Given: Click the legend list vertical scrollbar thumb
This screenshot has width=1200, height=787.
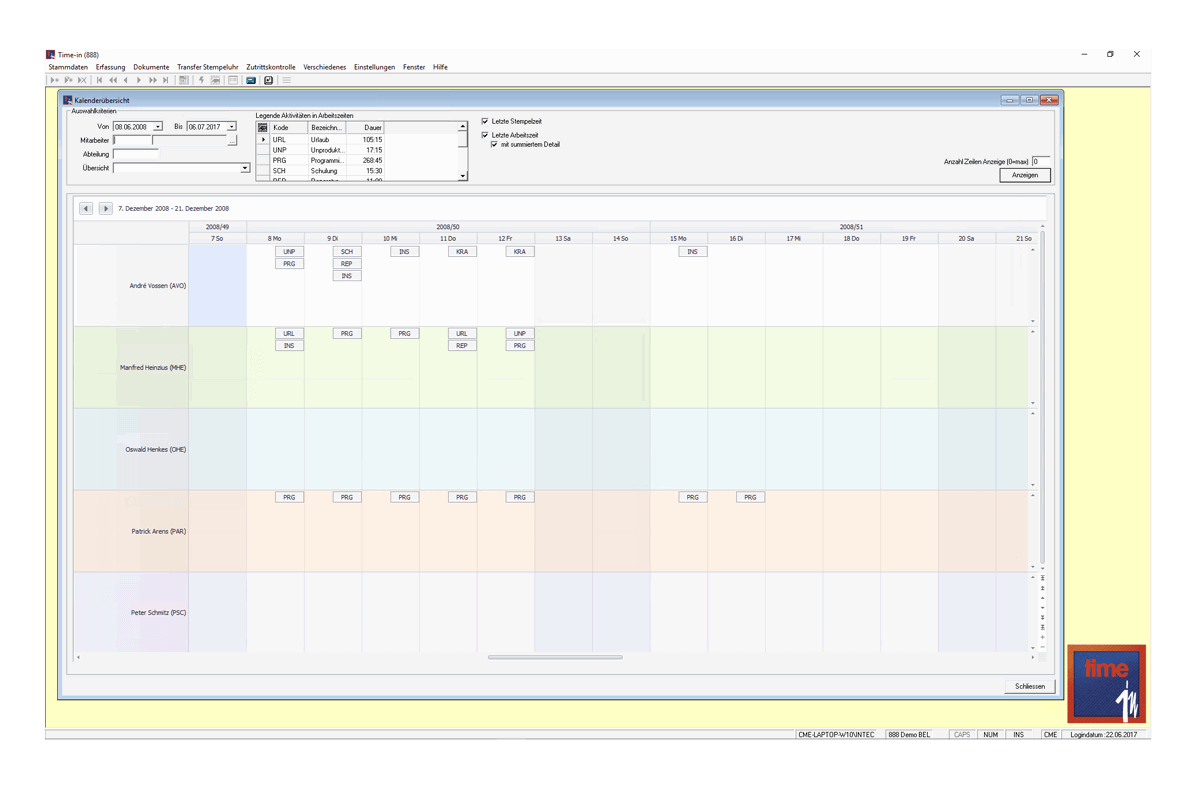Looking at the screenshot, I should click(x=462, y=140).
